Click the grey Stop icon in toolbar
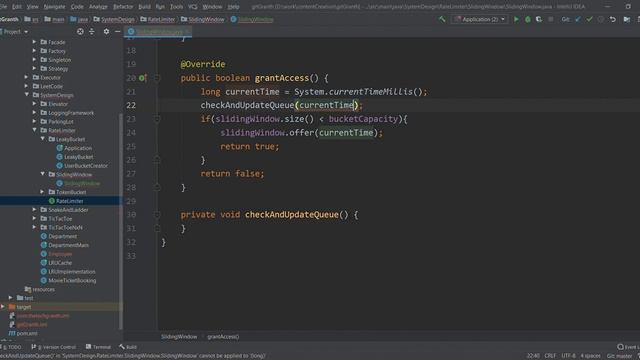 tap(551, 19)
